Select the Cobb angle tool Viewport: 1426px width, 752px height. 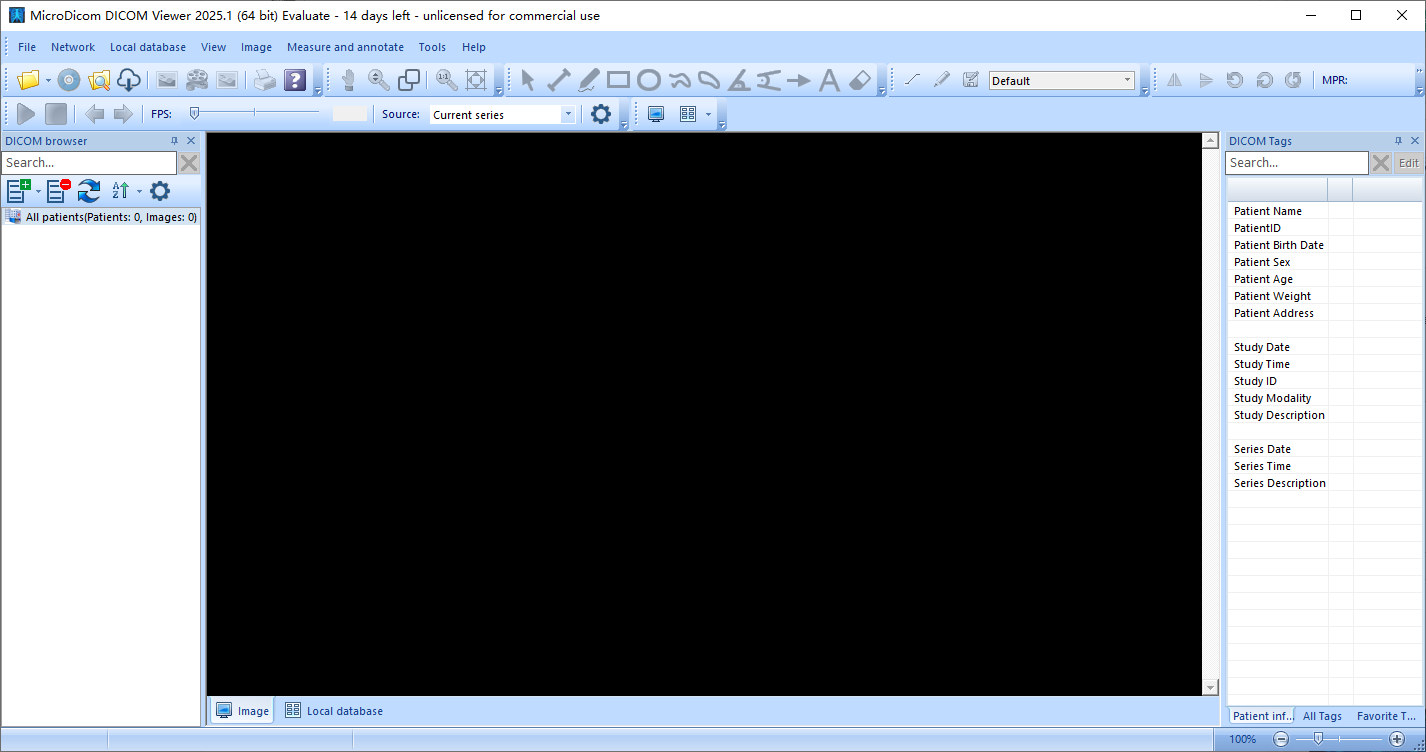(x=768, y=81)
